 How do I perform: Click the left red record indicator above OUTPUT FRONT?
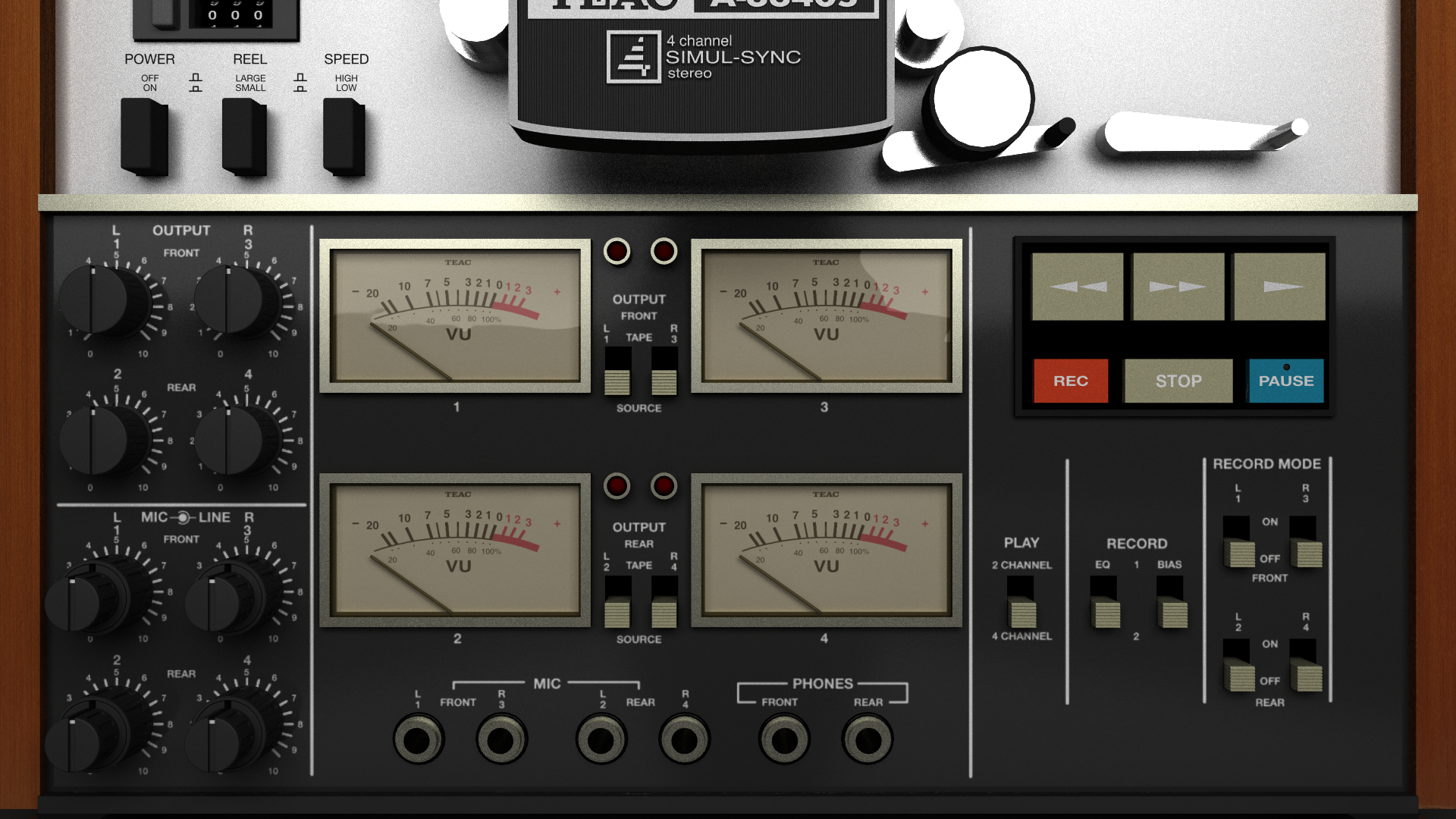pyautogui.click(x=617, y=251)
